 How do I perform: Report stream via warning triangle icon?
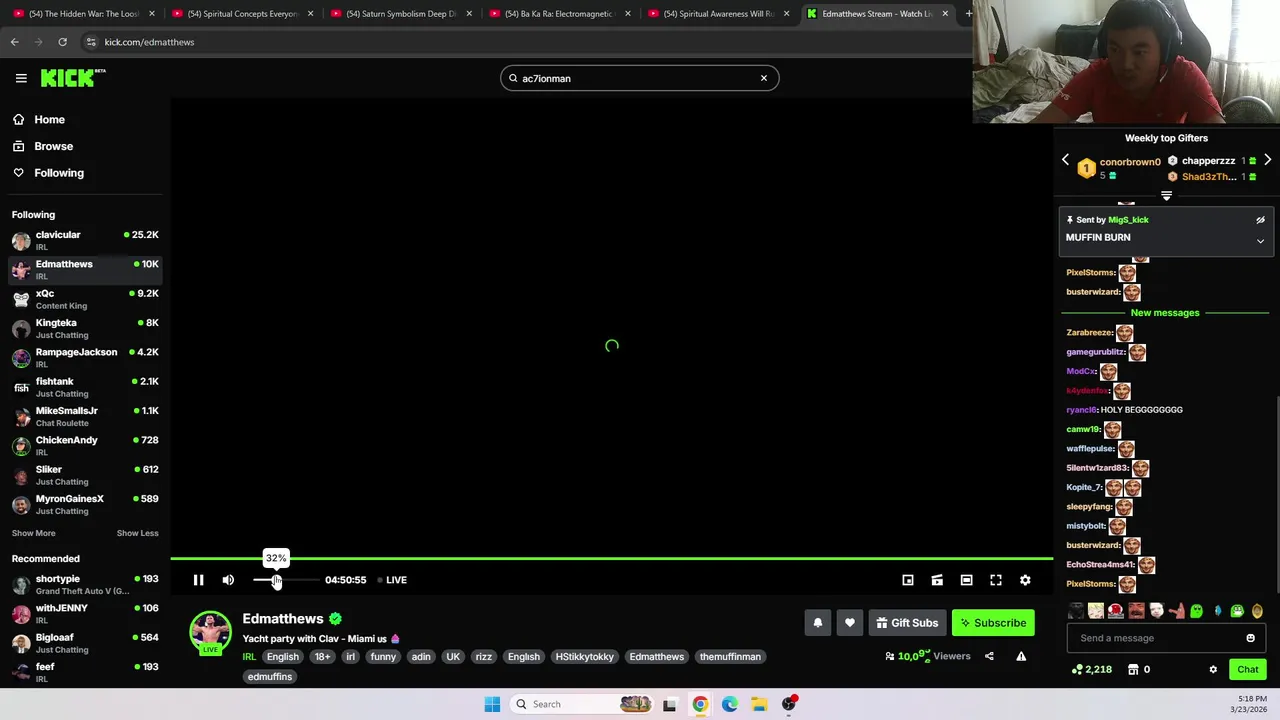tap(1021, 657)
